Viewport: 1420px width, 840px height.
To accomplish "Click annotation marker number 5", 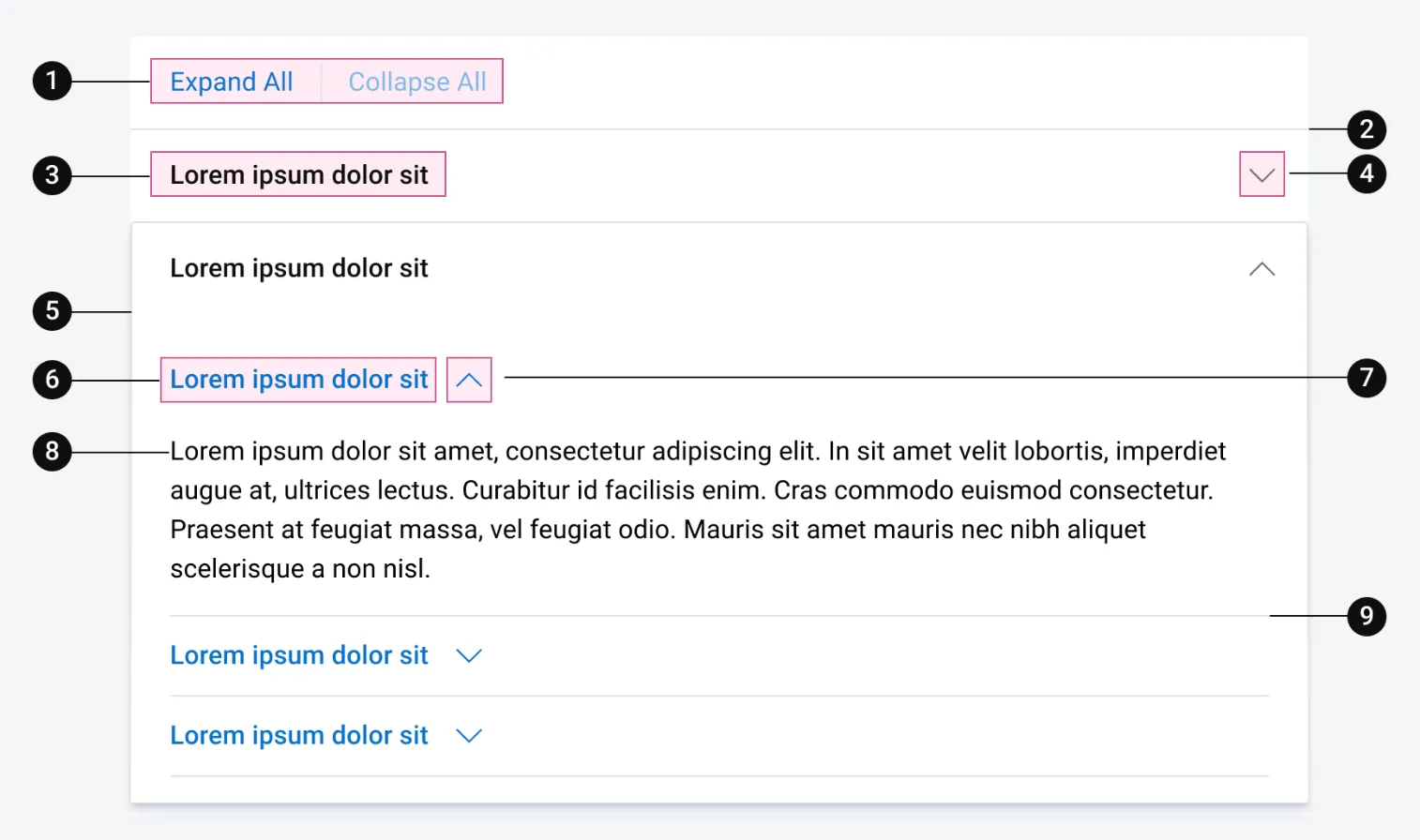I will (x=53, y=311).
